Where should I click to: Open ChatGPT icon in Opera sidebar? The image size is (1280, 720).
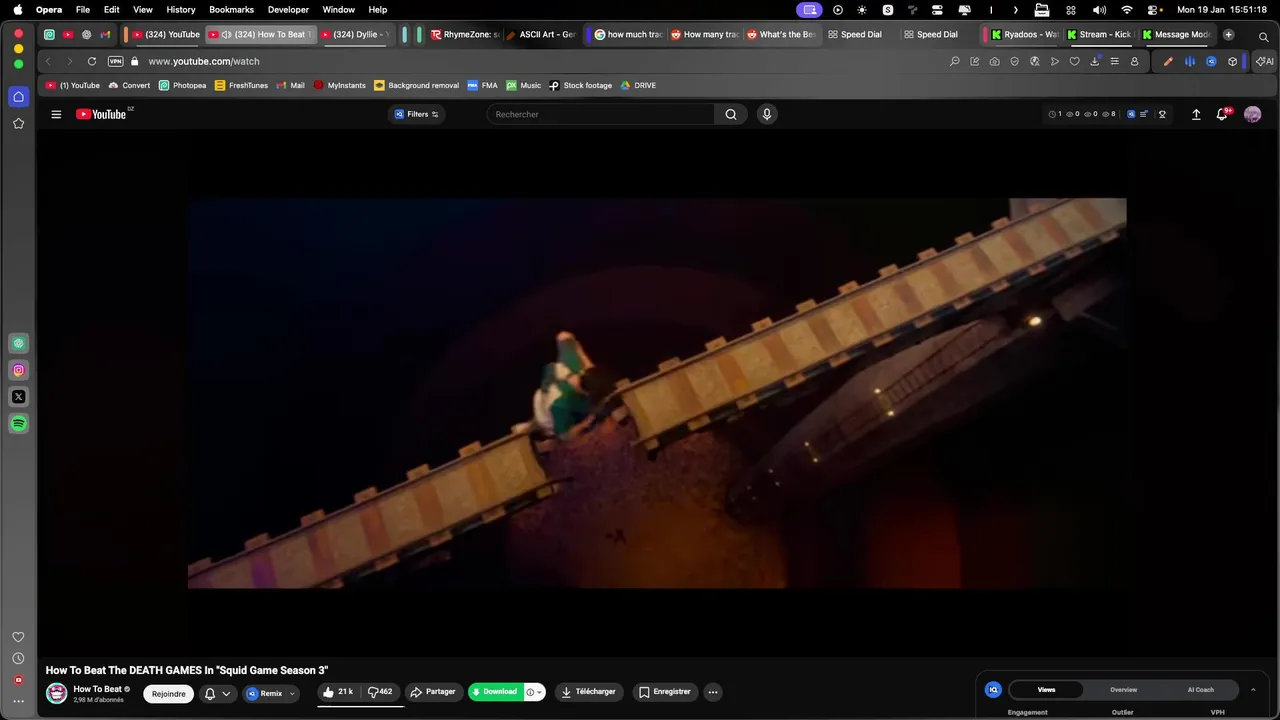18,343
